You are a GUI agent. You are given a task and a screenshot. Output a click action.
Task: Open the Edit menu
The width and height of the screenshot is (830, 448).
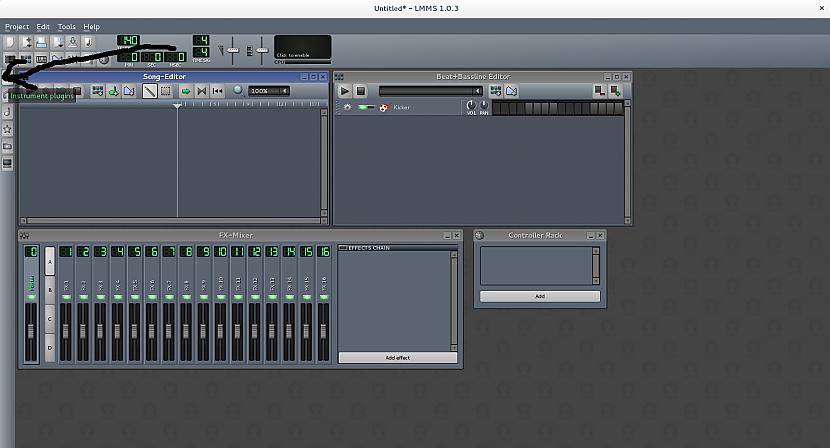[43, 26]
